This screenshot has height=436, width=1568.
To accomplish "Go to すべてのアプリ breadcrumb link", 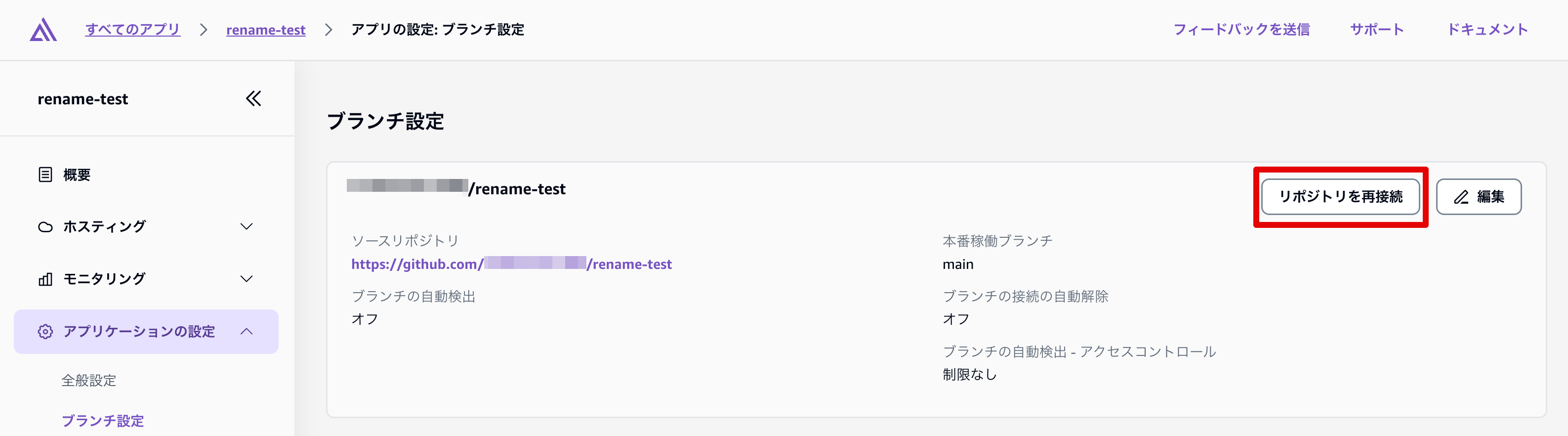I will [x=133, y=29].
